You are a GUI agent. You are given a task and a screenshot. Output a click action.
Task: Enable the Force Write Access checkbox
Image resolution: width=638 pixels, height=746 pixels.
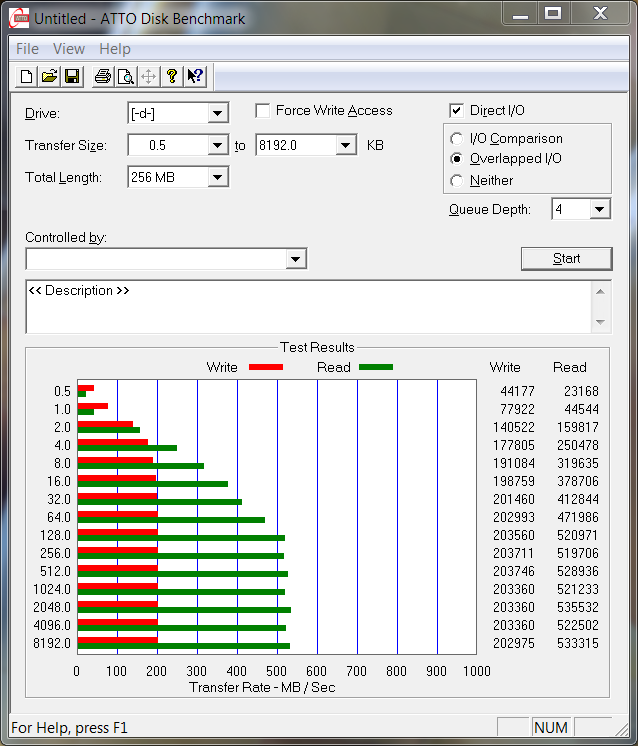(263, 111)
